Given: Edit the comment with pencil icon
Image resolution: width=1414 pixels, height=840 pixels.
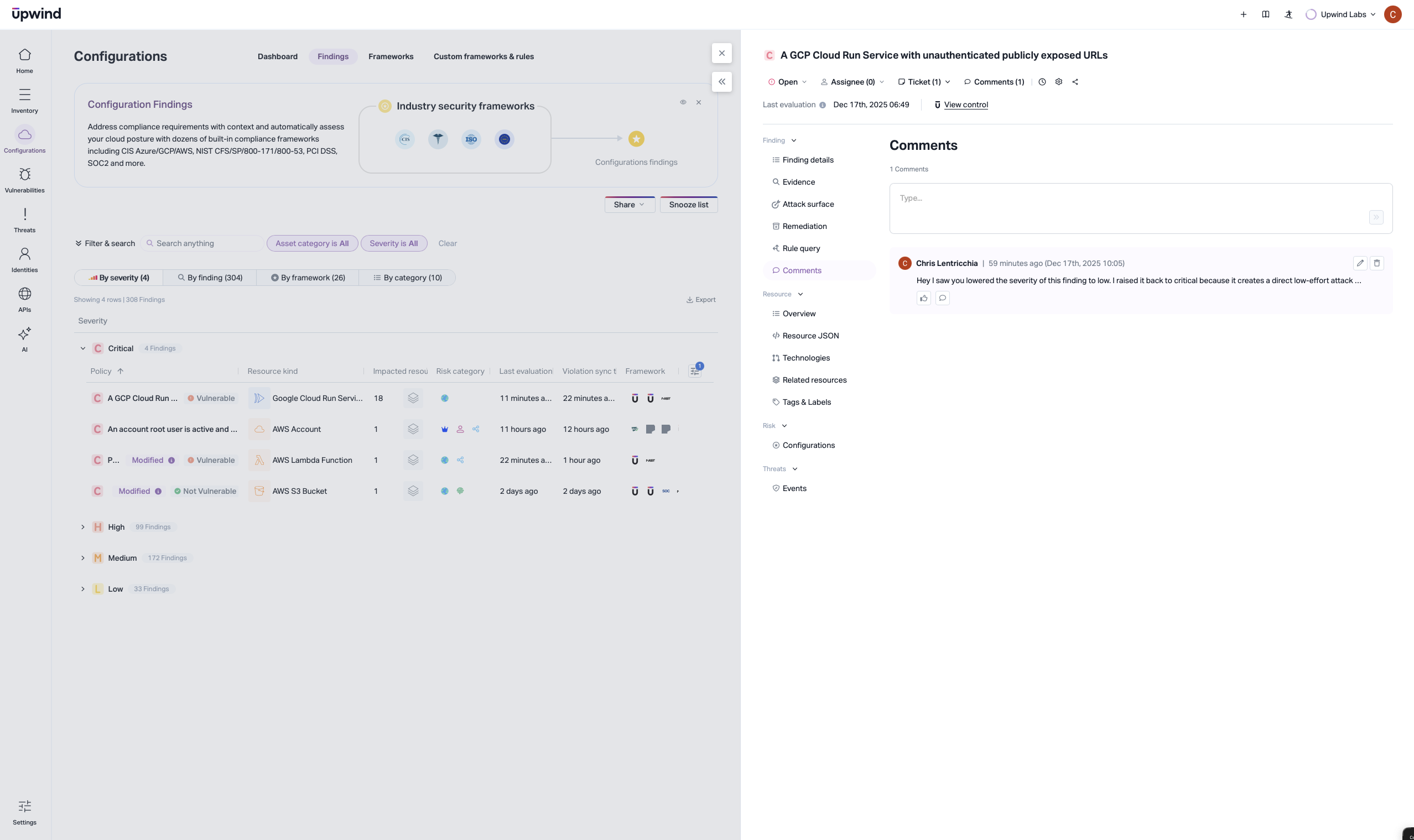Looking at the screenshot, I should 1360,263.
